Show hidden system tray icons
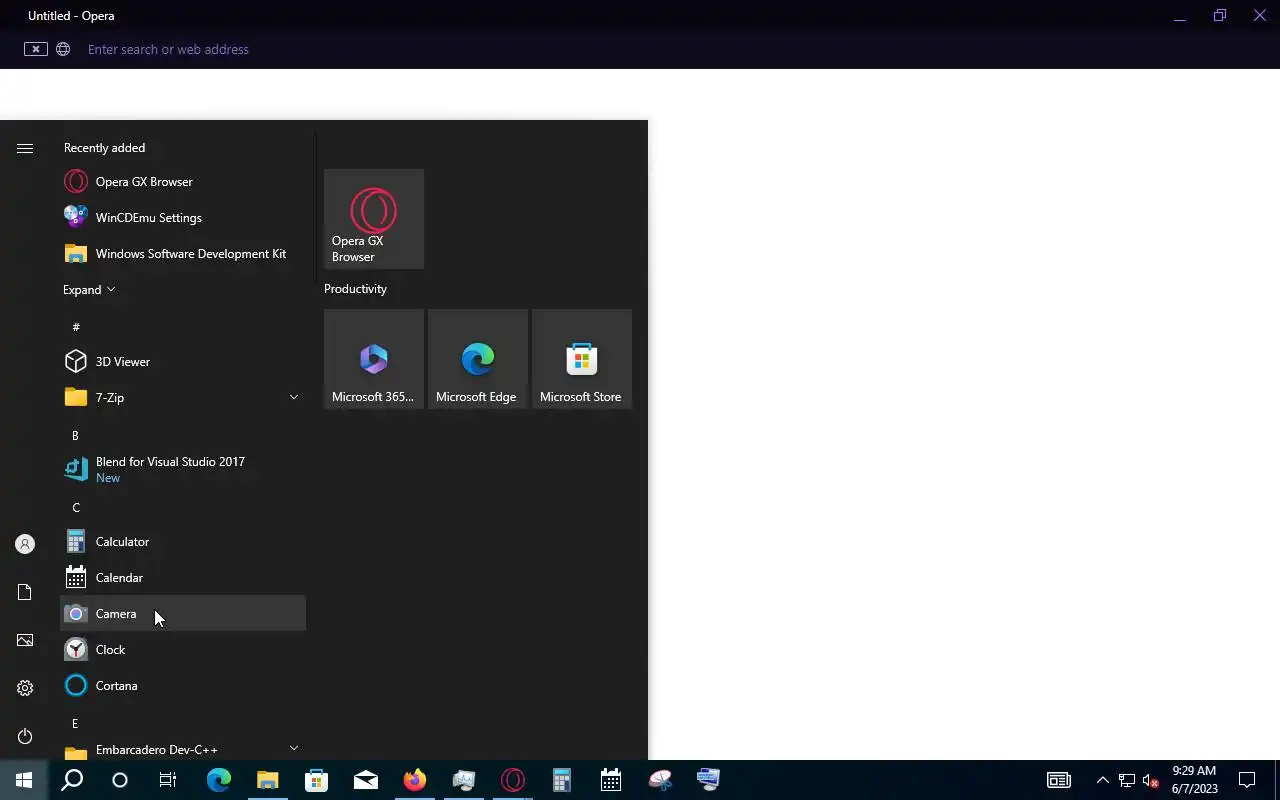This screenshot has width=1280, height=800. click(x=1103, y=780)
